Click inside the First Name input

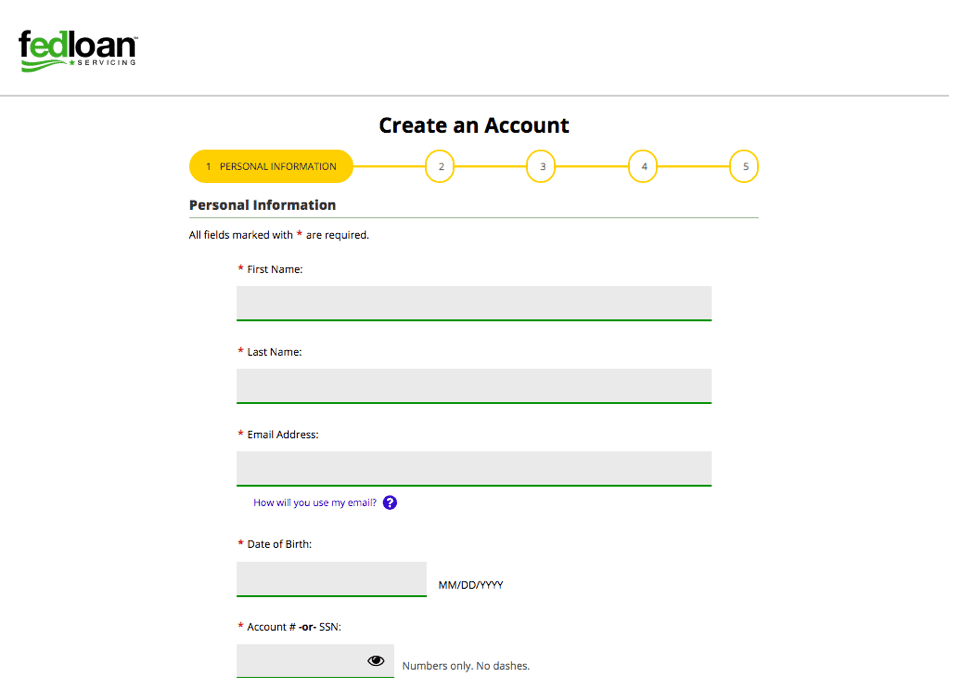[x=473, y=302]
